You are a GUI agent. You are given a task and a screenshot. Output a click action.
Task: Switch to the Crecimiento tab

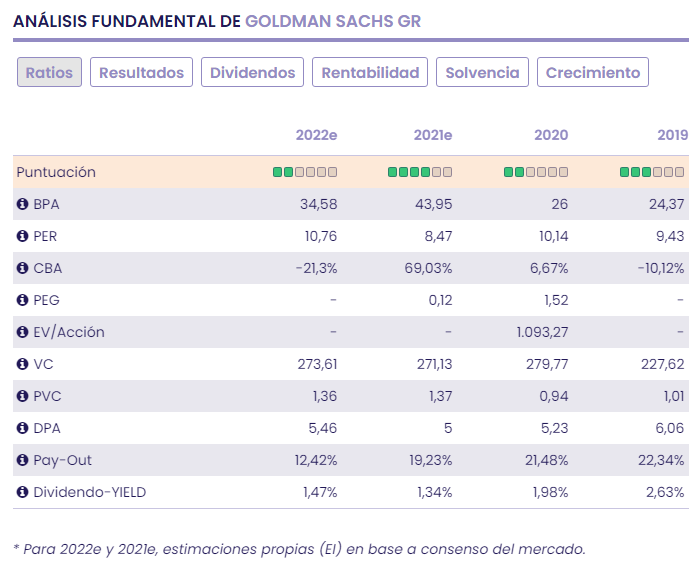[x=593, y=72]
